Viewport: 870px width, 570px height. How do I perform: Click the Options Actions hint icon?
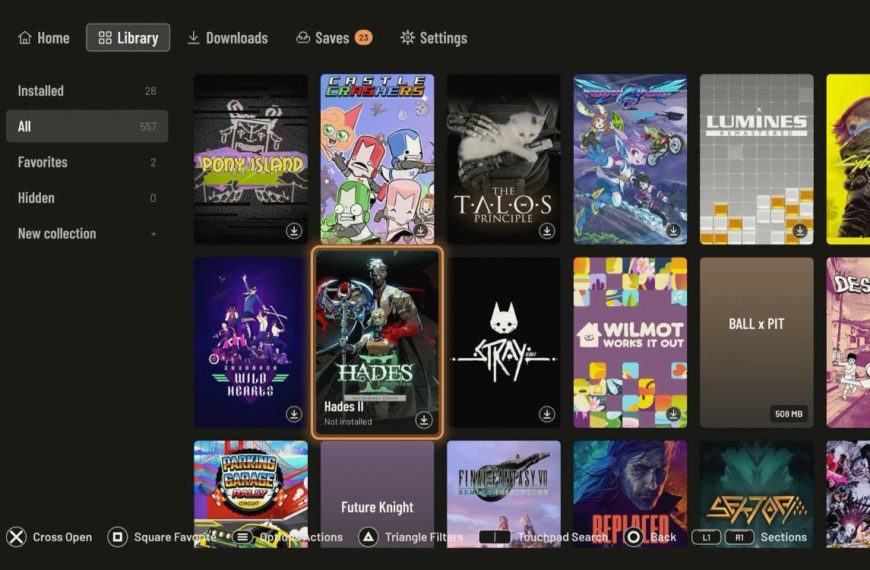(242, 537)
